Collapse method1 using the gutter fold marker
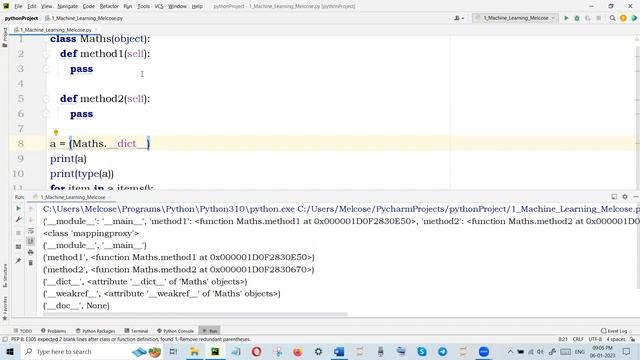The width and height of the screenshot is (640, 360). (46, 54)
